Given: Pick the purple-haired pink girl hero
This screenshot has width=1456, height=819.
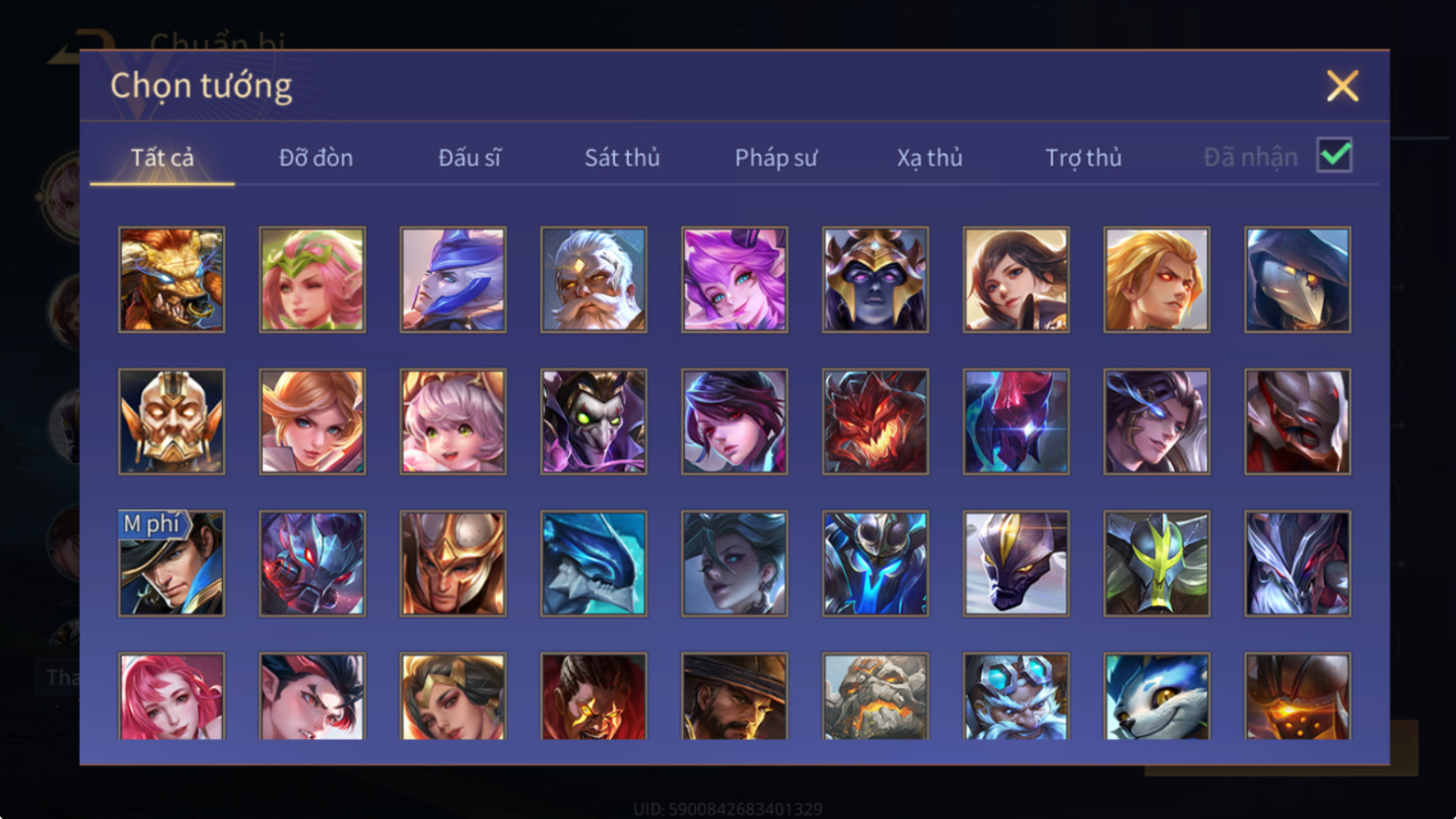Looking at the screenshot, I should click(734, 280).
